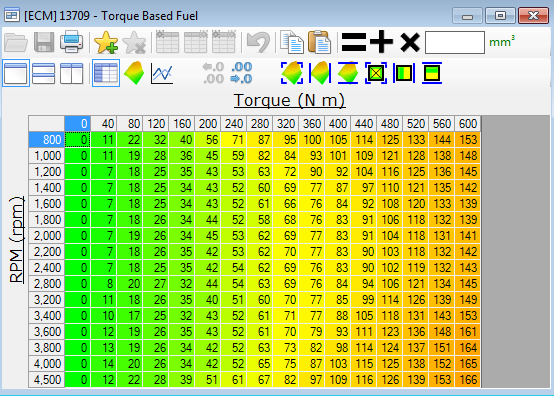Maximize the Torque Based Fuel window
554x396 pixels.
[500, 16]
